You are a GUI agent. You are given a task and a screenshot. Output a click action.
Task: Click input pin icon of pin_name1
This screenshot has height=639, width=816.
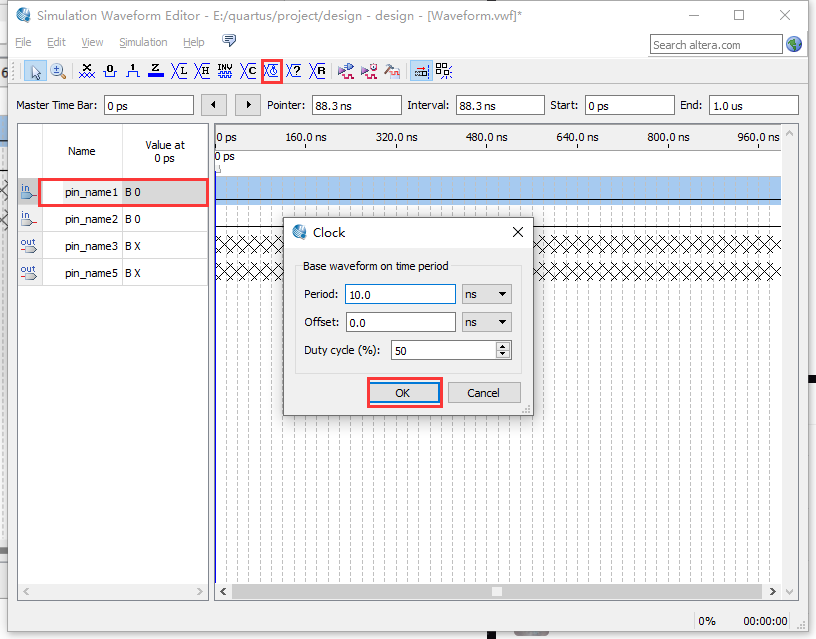click(28, 192)
